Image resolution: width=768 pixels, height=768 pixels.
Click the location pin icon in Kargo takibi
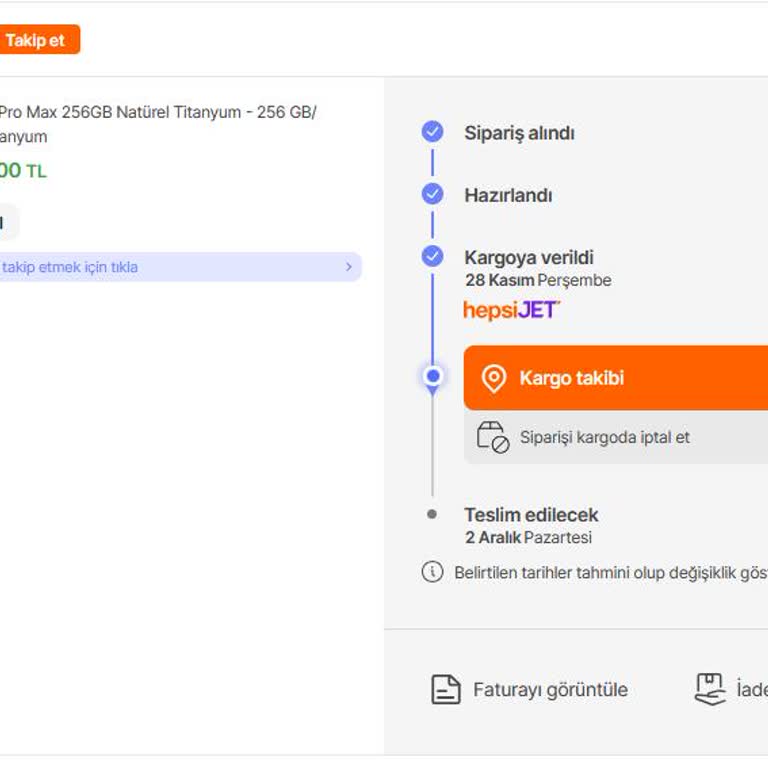[494, 378]
